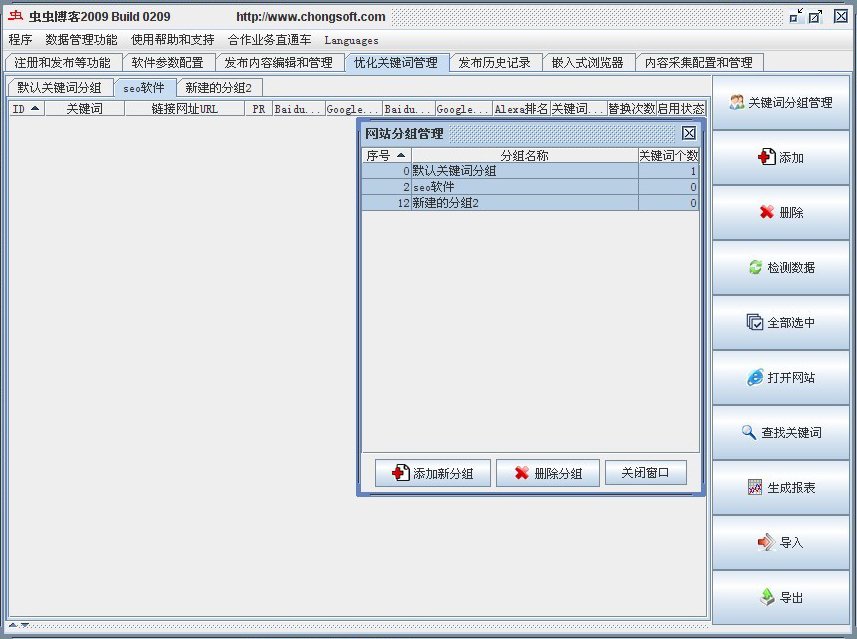857x639 pixels.
Task: Open the 内容采集配置和管理 tab
Action: [x=699, y=63]
